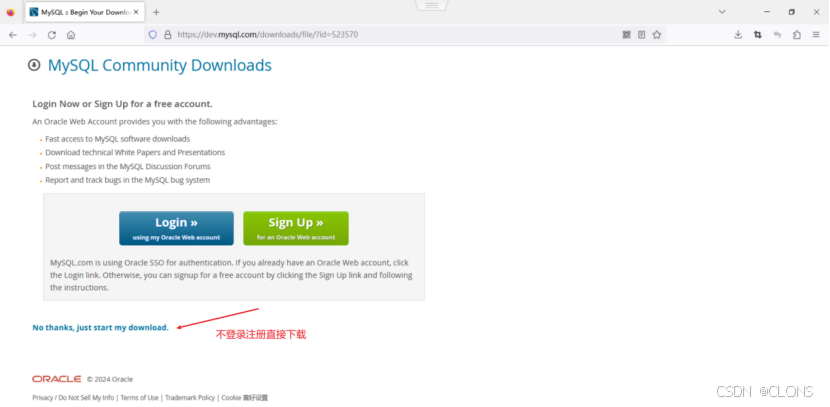Reload the current page
Viewport: 830px width, 407px height.
point(51,35)
